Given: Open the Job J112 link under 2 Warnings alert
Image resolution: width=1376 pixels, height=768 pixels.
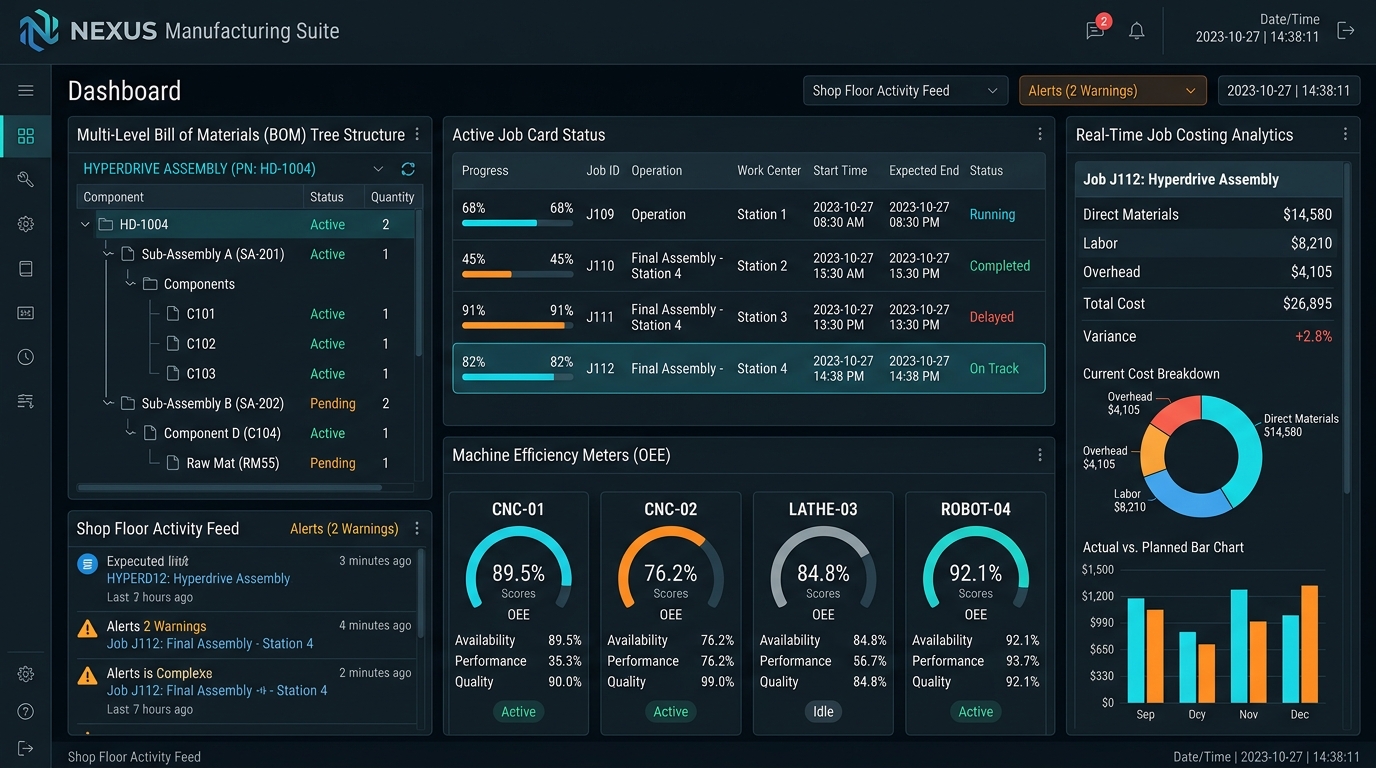Looking at the screenshot, I should tap(210, 644).
